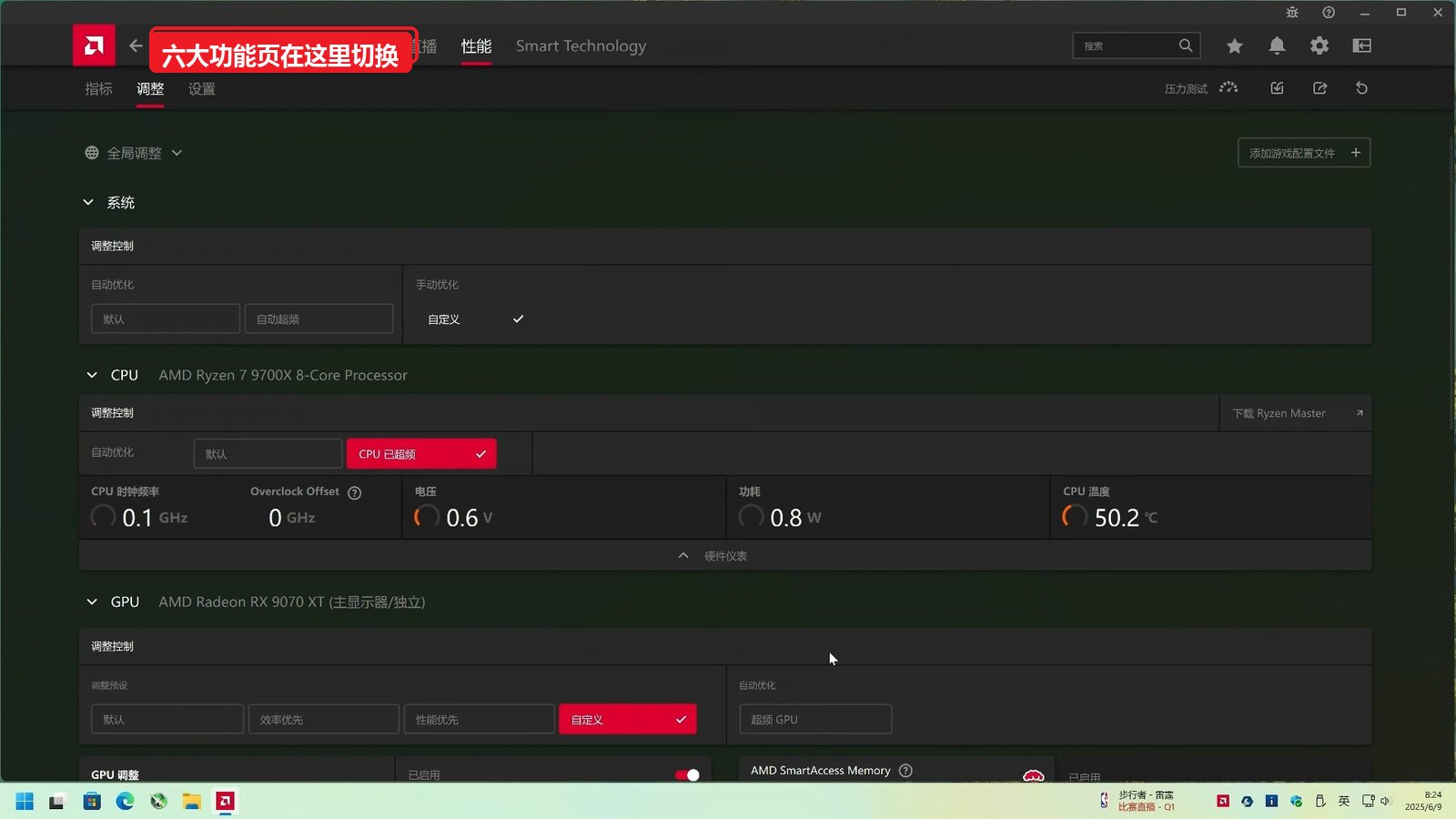This screenshot has width=1456, height=819.
Task: Open the Windows Start menu
Action: 25,801
